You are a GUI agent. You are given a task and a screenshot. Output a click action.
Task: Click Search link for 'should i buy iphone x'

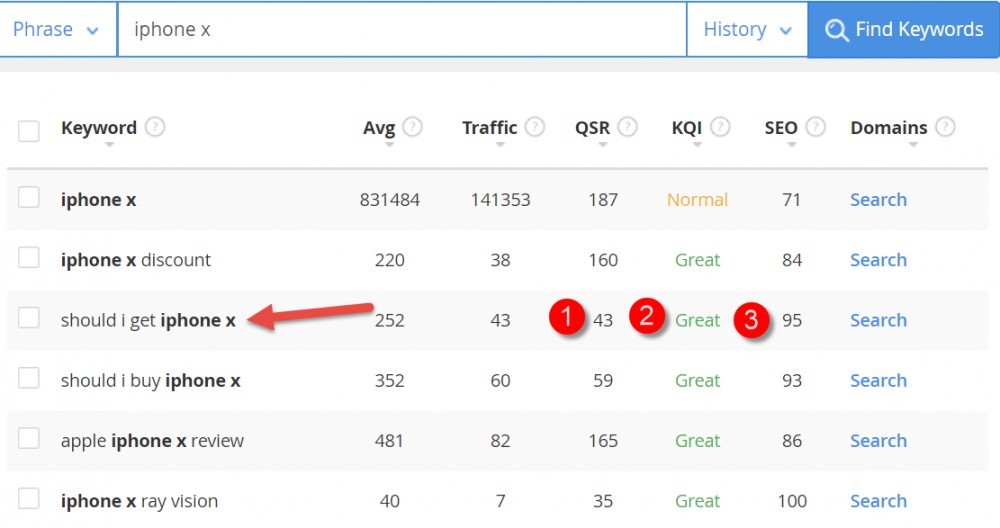coord(878,380)
